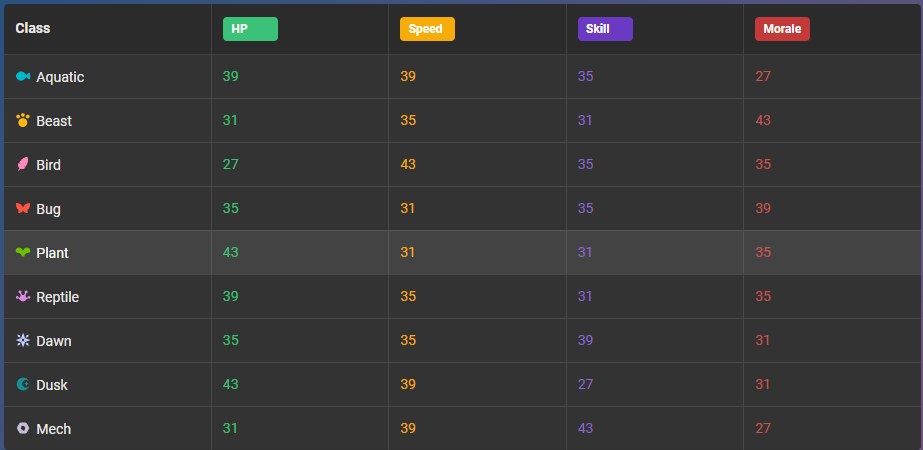Click Mech's Skill value 43
Viewport: 923px width, 450px height.
(x=586, y=428)
